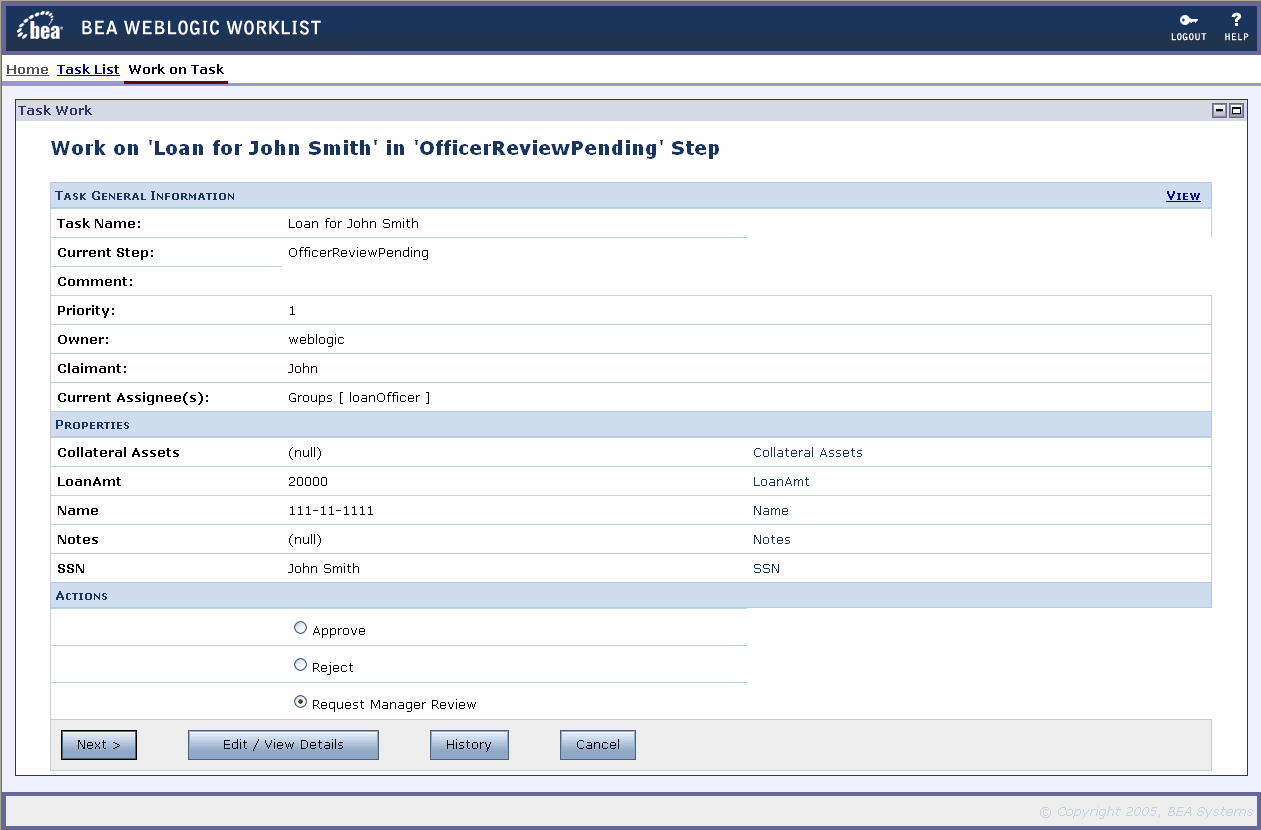Click the Cancel button

[598, 744]
